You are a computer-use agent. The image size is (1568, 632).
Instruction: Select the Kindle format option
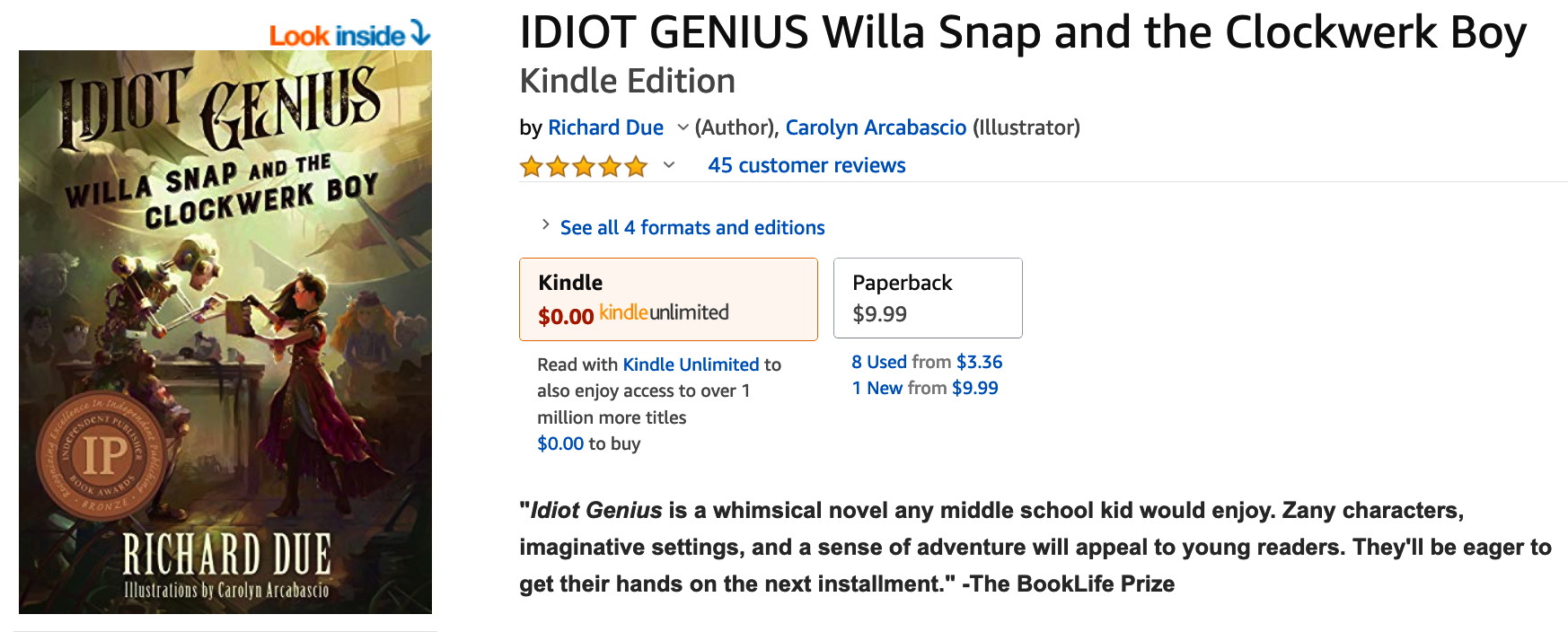pos(668,299)
